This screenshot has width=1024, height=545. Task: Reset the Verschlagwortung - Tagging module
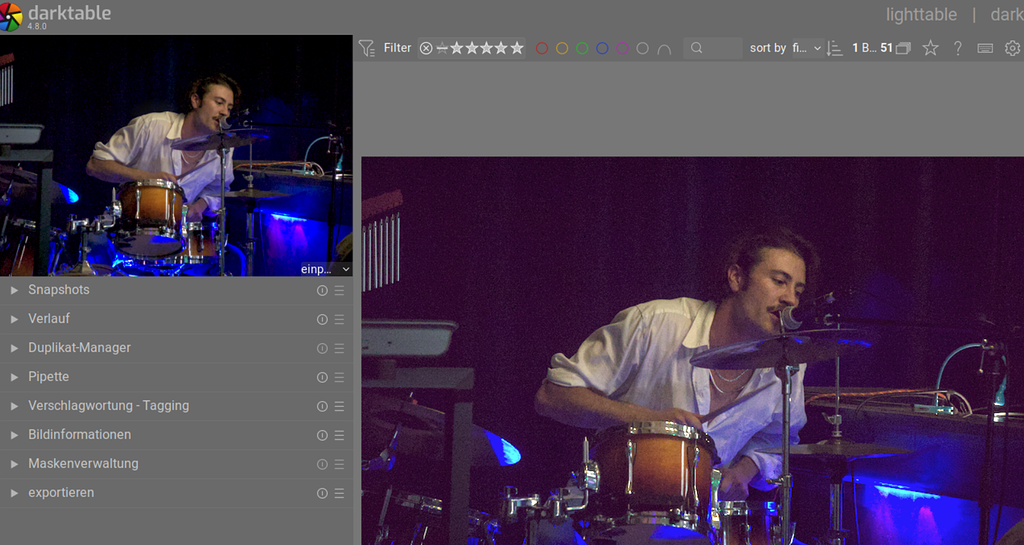pyautogui.click(x=322, y=406)
